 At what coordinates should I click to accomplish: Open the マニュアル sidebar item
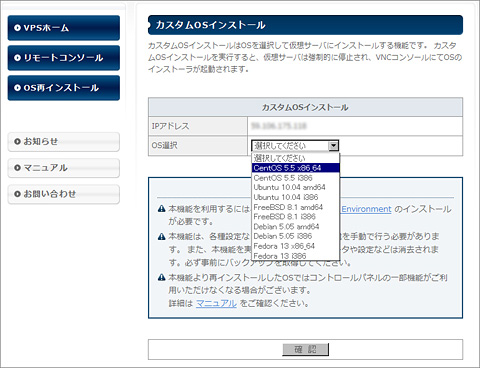click(x=64, y=168)
